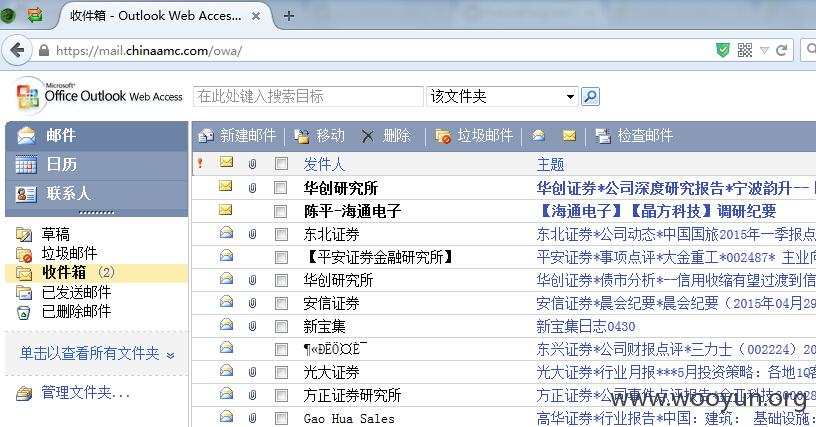Click paperclip icon in 东北证券 row
The width and height of the screenshot is (816, 427).
[252, 234]
